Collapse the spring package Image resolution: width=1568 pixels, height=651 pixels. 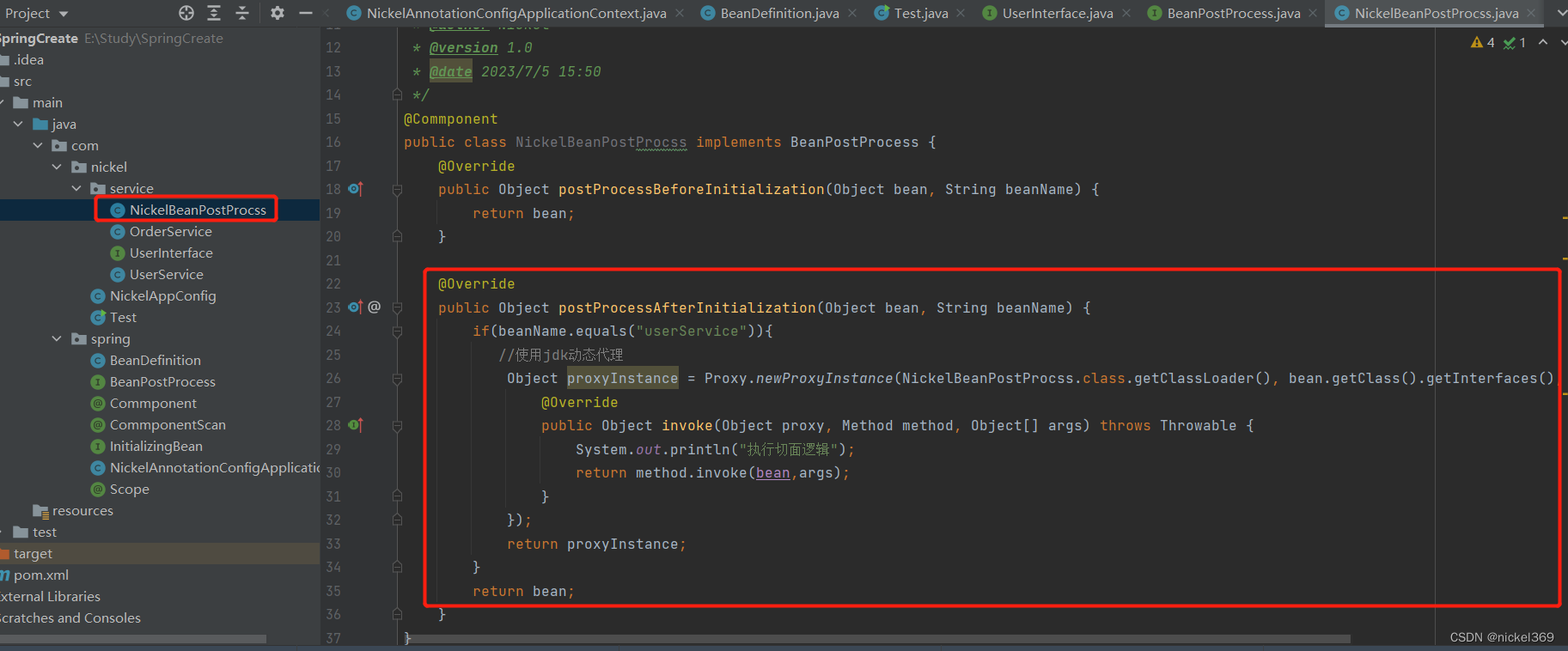pyautogui.click(x=57, y=339)
